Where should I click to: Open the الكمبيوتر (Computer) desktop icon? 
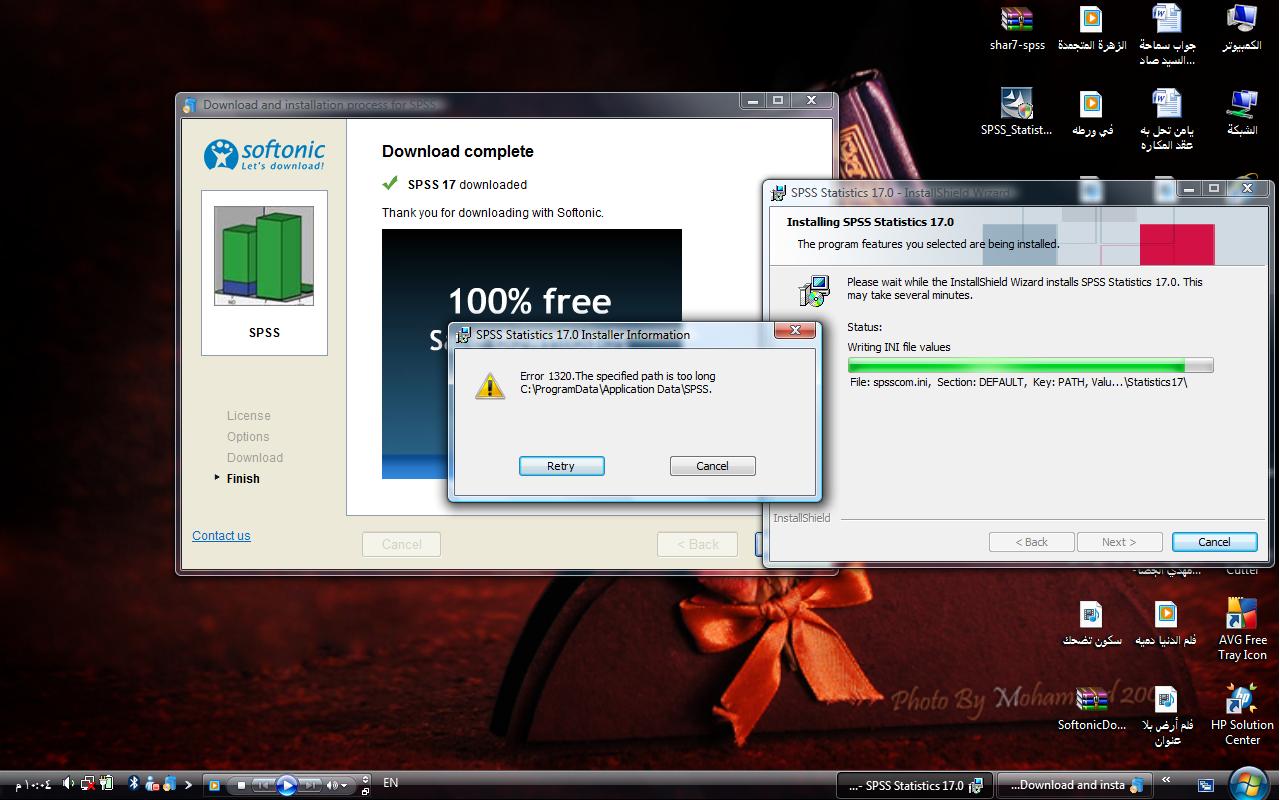tap(1242, 28)
